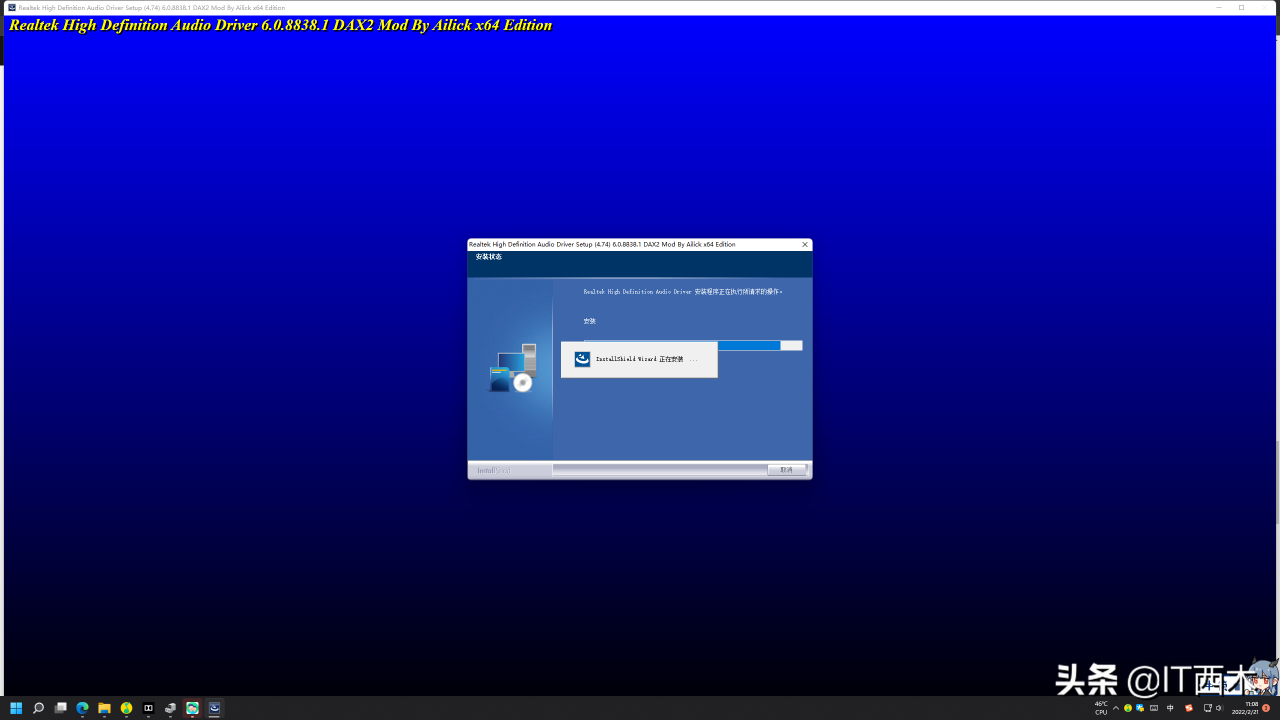Click the computer and disc setup graphic

tap(513, 368)
